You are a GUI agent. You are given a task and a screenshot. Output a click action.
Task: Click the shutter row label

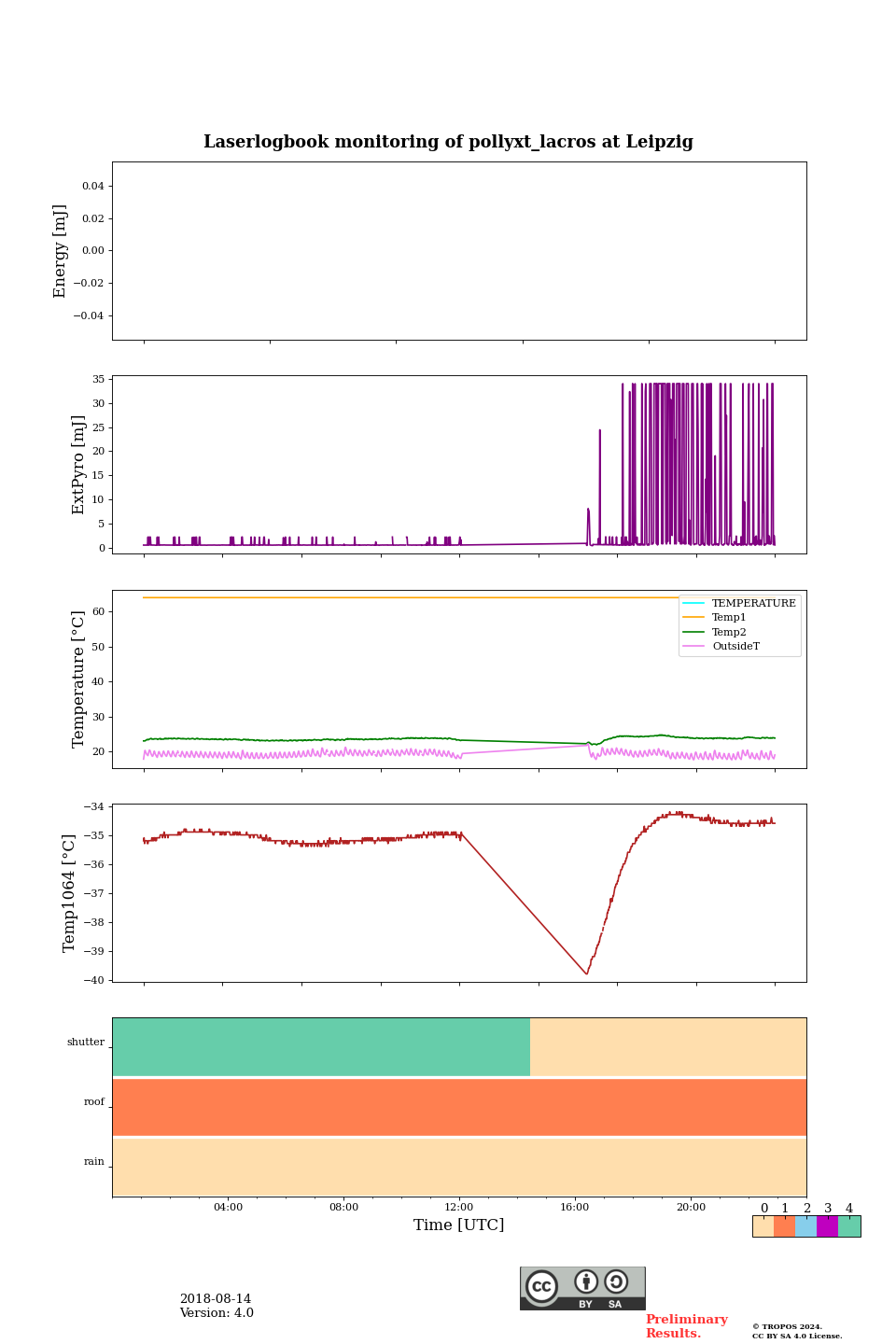click(86, 1042)
